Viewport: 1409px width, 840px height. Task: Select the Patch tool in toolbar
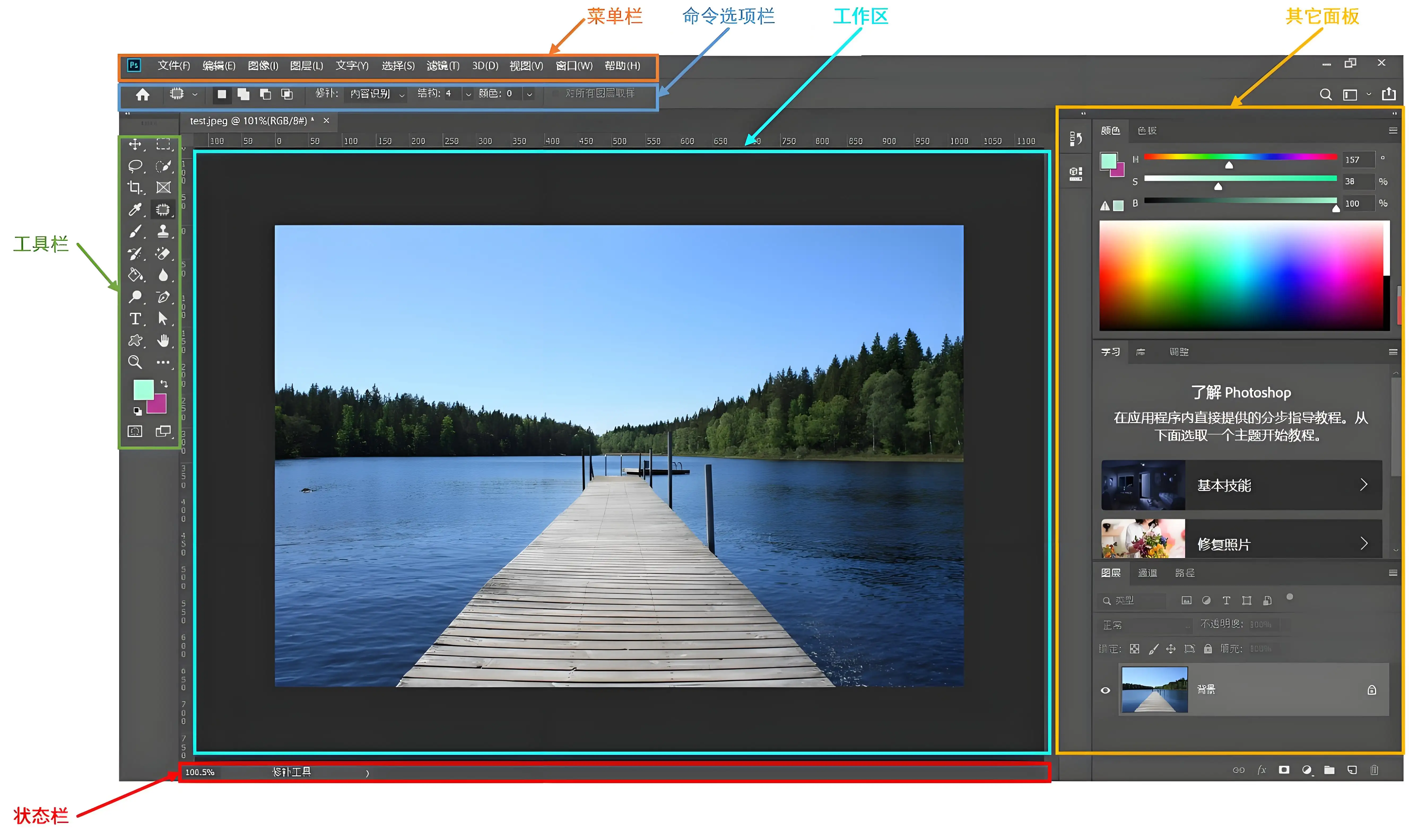[x=163, y=209]
